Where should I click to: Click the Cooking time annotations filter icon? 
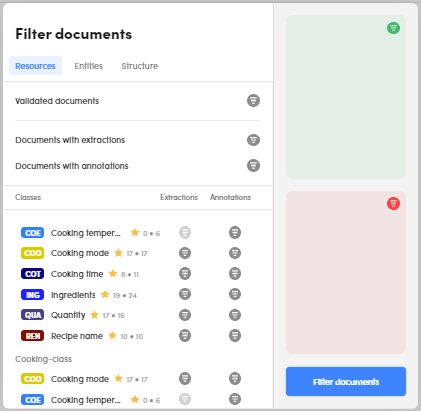[x=235, y=274]
